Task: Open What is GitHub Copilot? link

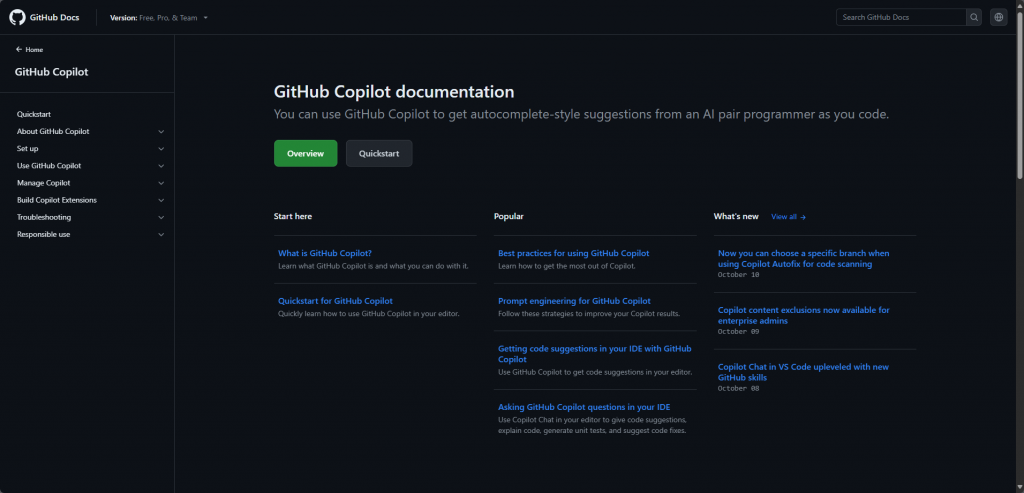Action: coord(325,253)
